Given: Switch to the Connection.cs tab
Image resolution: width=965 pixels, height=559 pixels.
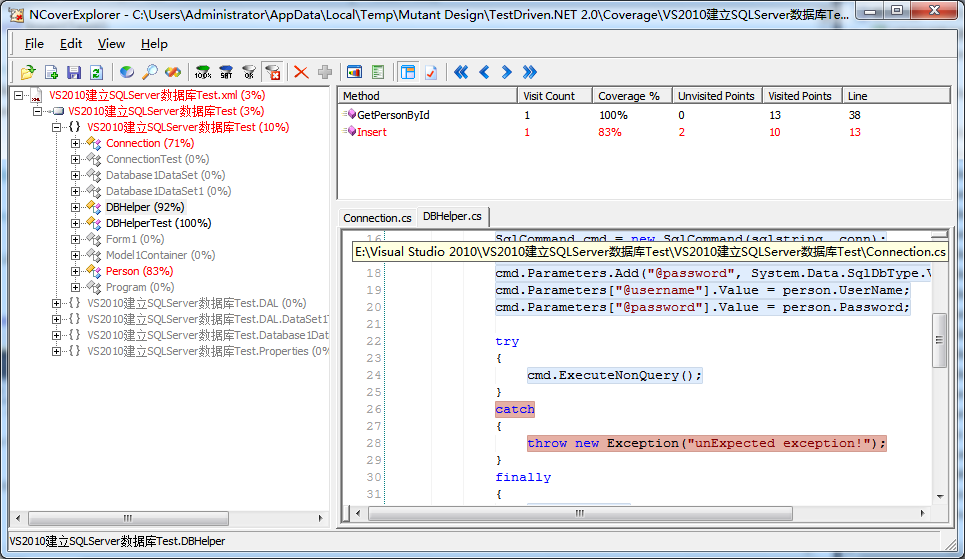Looking at the screenshot, I should pyautogui.click(x=377, y=218).
